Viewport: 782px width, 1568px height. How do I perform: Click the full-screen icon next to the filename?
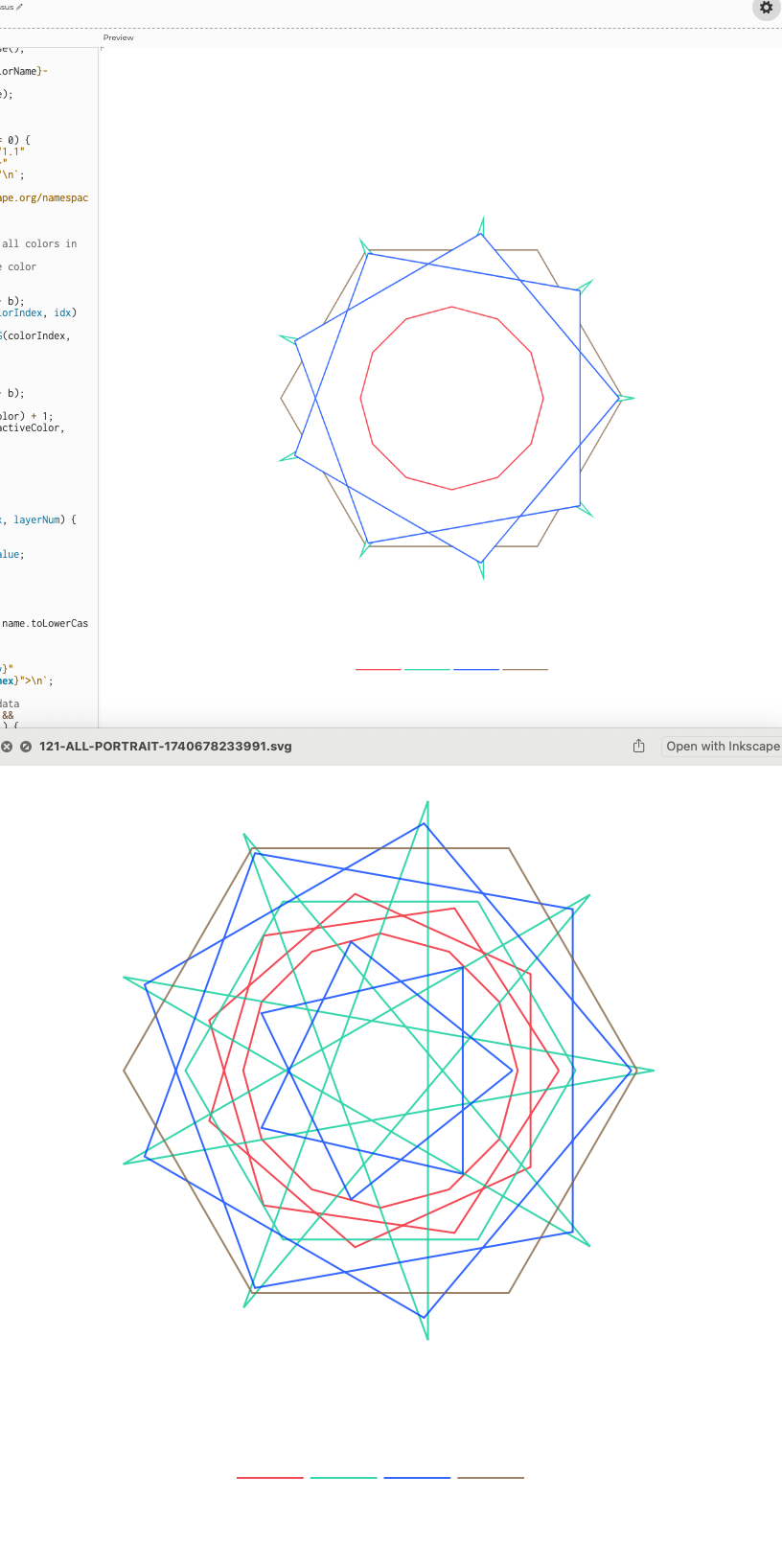click(x=26, y=747)
